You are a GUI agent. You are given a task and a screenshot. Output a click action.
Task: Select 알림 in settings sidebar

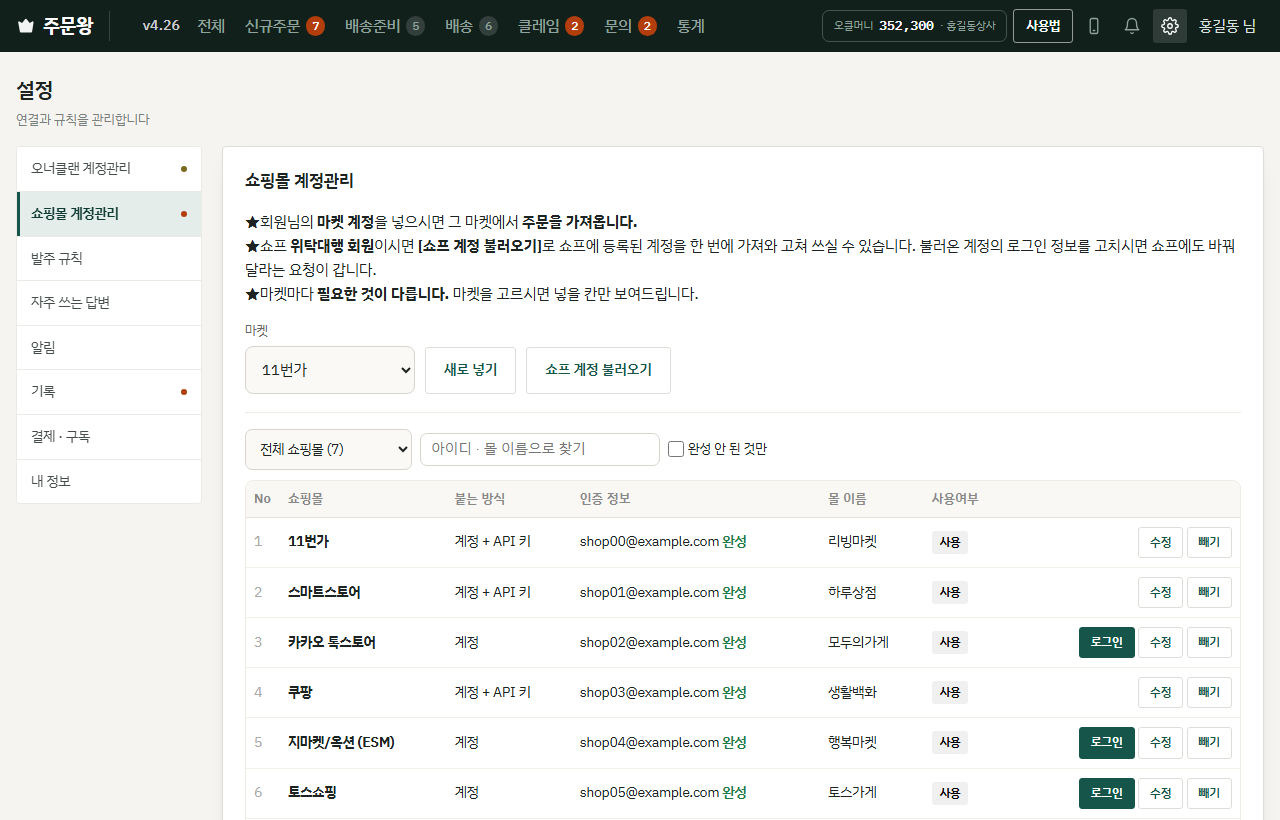(109, 348)
